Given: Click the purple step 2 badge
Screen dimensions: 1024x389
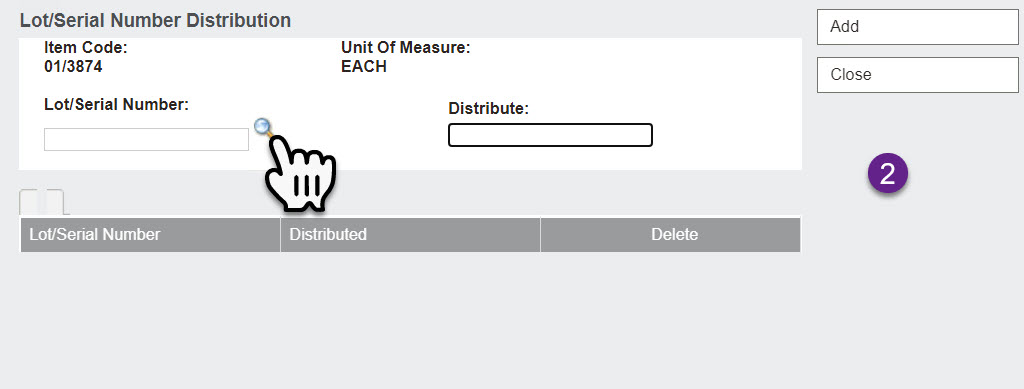Looking at the screenshot, I should tap(888, 174).
